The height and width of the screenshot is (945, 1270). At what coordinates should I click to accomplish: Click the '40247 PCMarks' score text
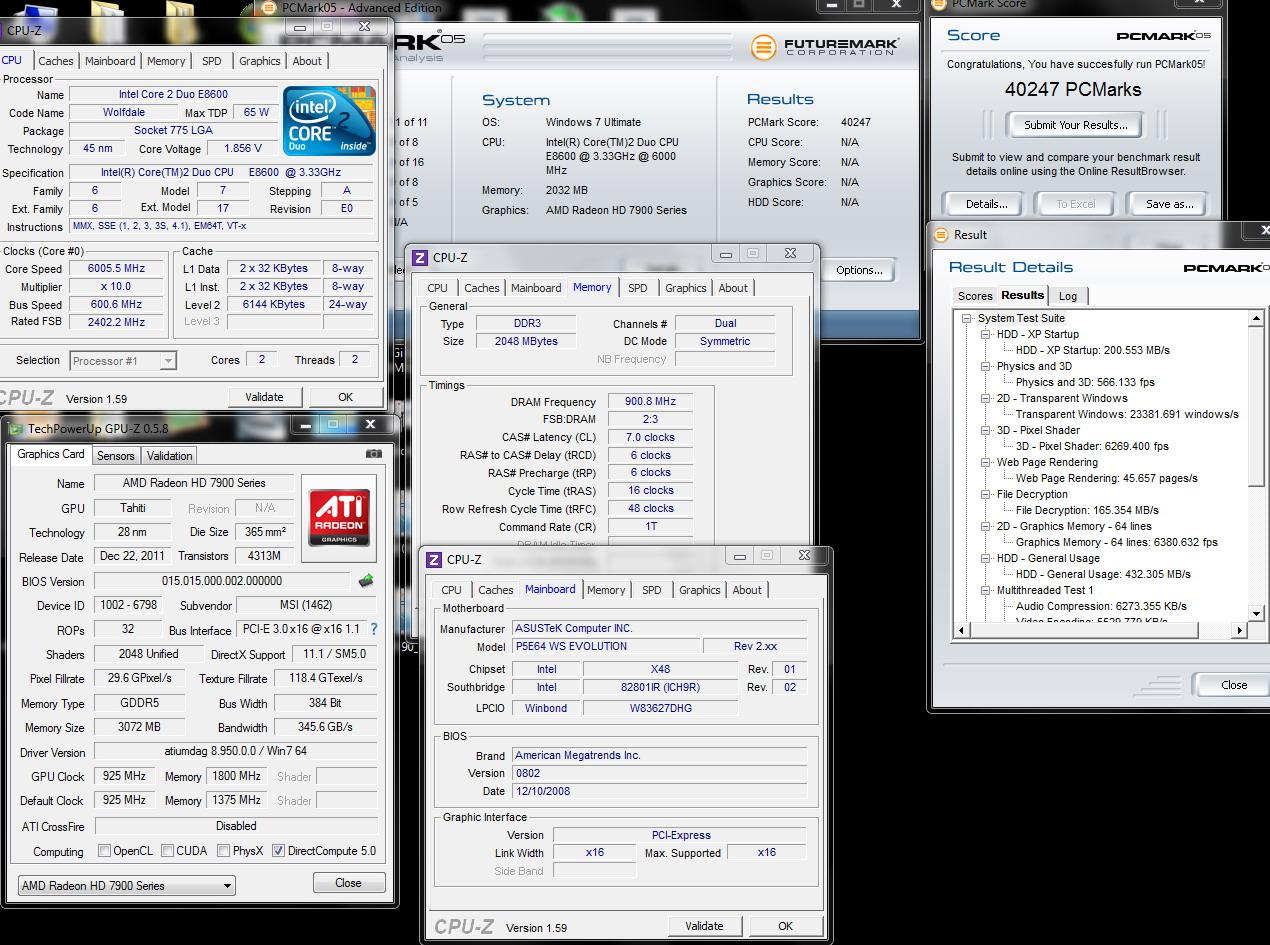coord(1073,89)
